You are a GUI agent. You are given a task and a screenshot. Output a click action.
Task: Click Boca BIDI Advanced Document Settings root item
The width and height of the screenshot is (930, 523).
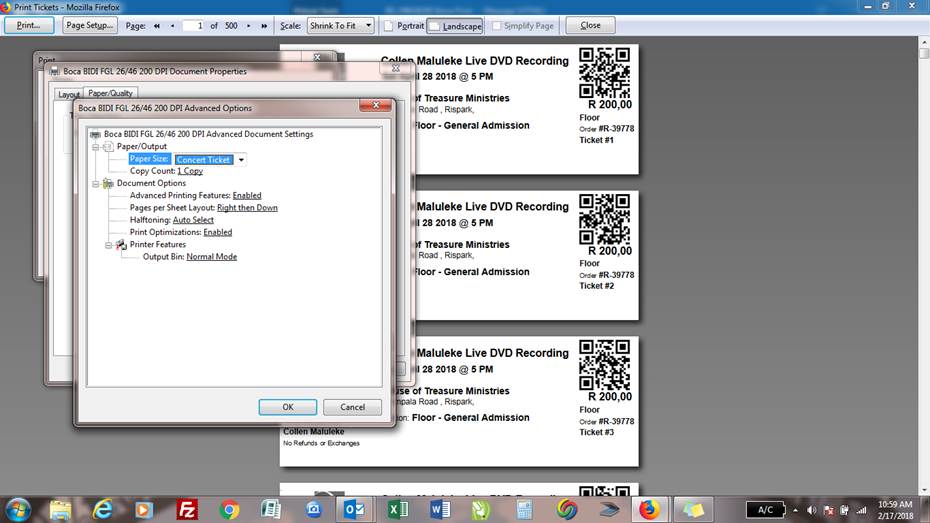[x=208, y=135]
